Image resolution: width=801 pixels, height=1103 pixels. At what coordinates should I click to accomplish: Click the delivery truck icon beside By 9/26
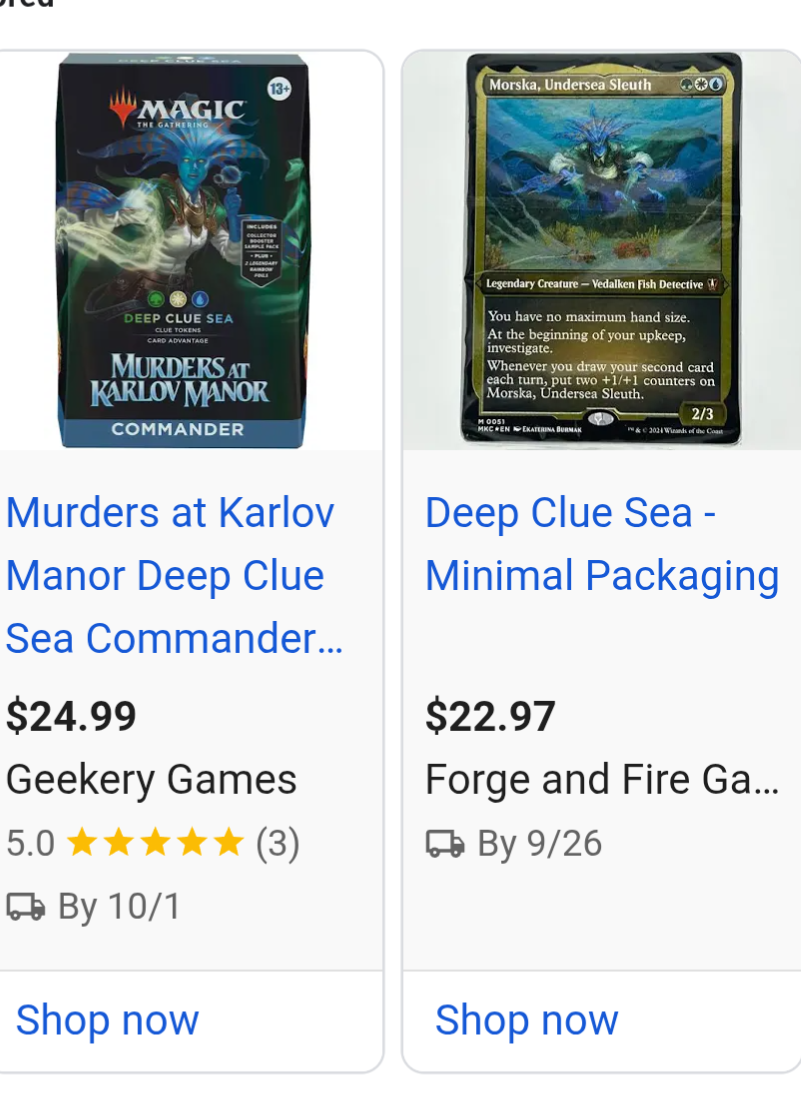pyautogui.click(x=445, y=843)
